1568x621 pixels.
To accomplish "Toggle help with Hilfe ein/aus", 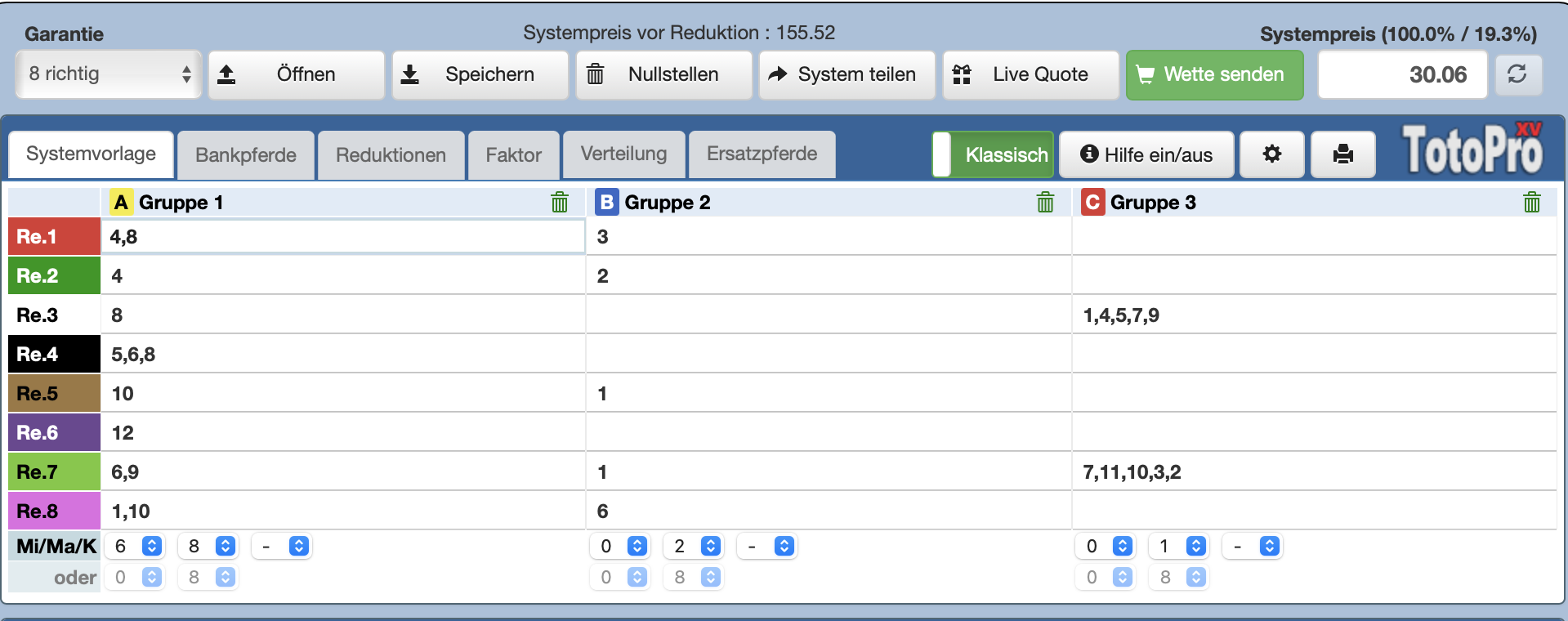I will click(1146, 154).
